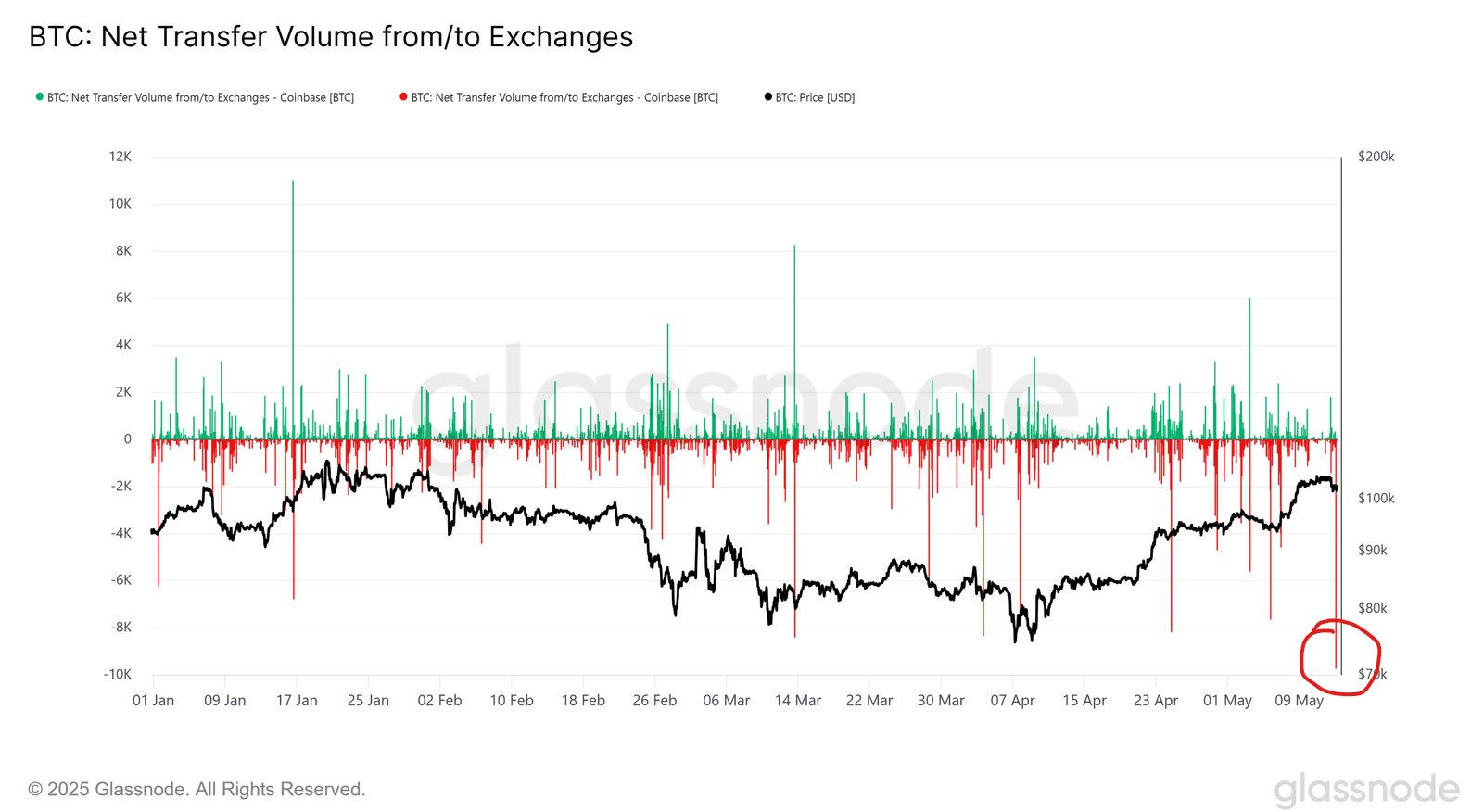Click the Glassnode copyright notice

[x=197, y=790]
